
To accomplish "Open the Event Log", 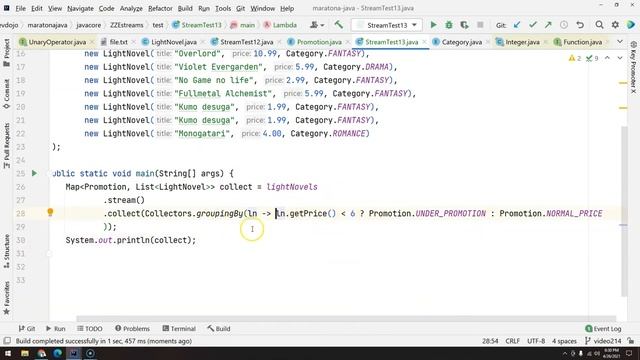I will coord(603,329).
